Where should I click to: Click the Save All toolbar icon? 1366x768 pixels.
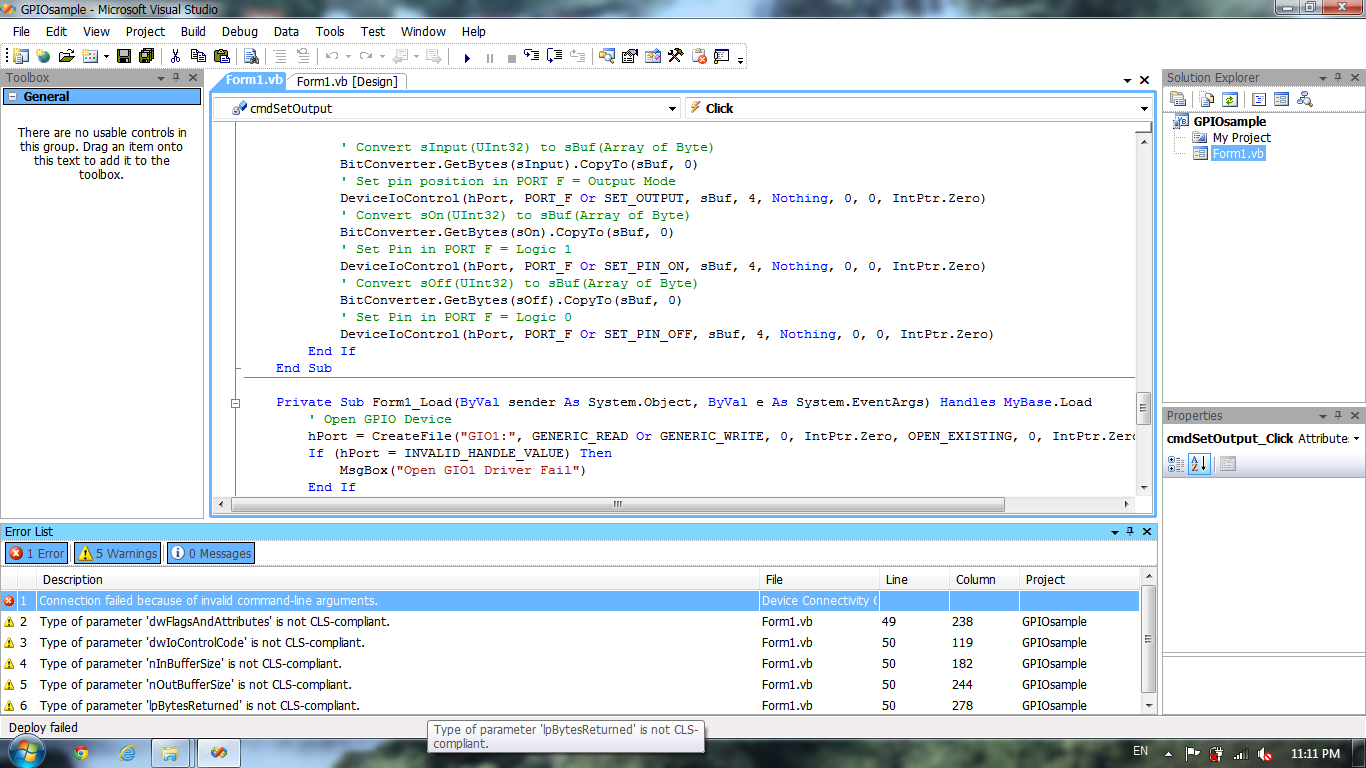click(x=147, y=57)
